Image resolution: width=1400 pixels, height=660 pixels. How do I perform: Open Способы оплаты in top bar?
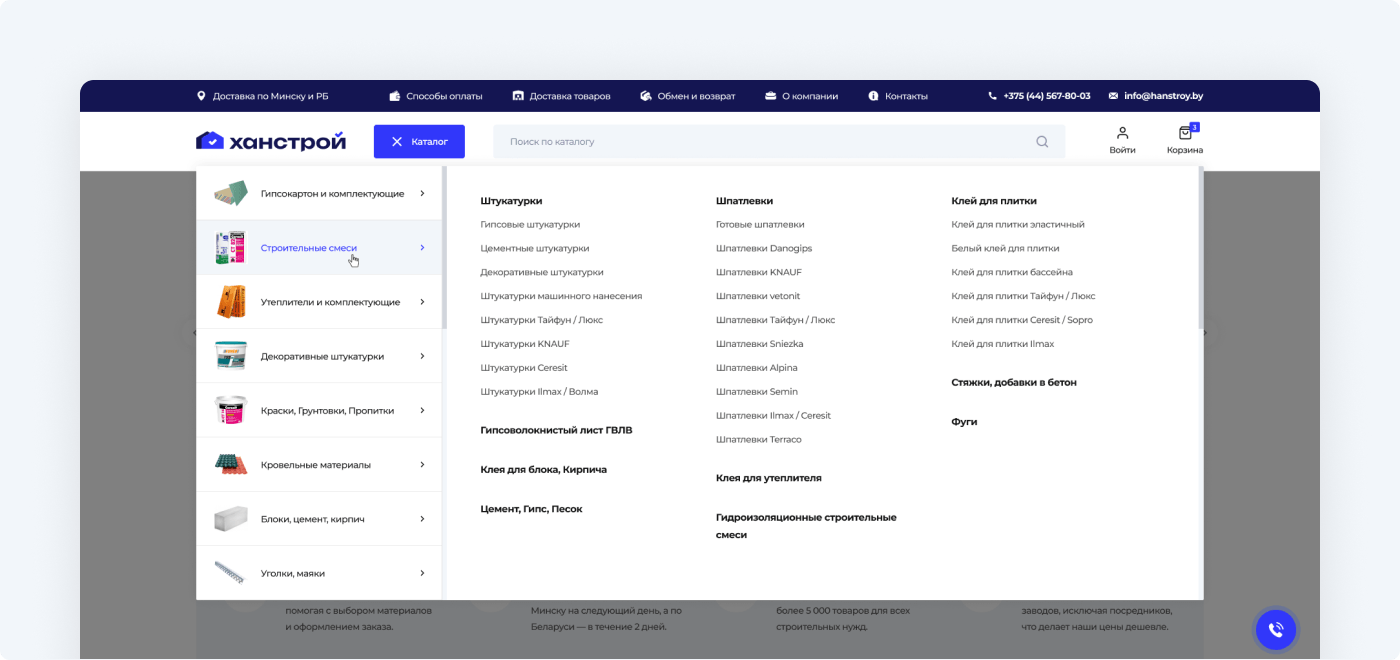point(436,96)
